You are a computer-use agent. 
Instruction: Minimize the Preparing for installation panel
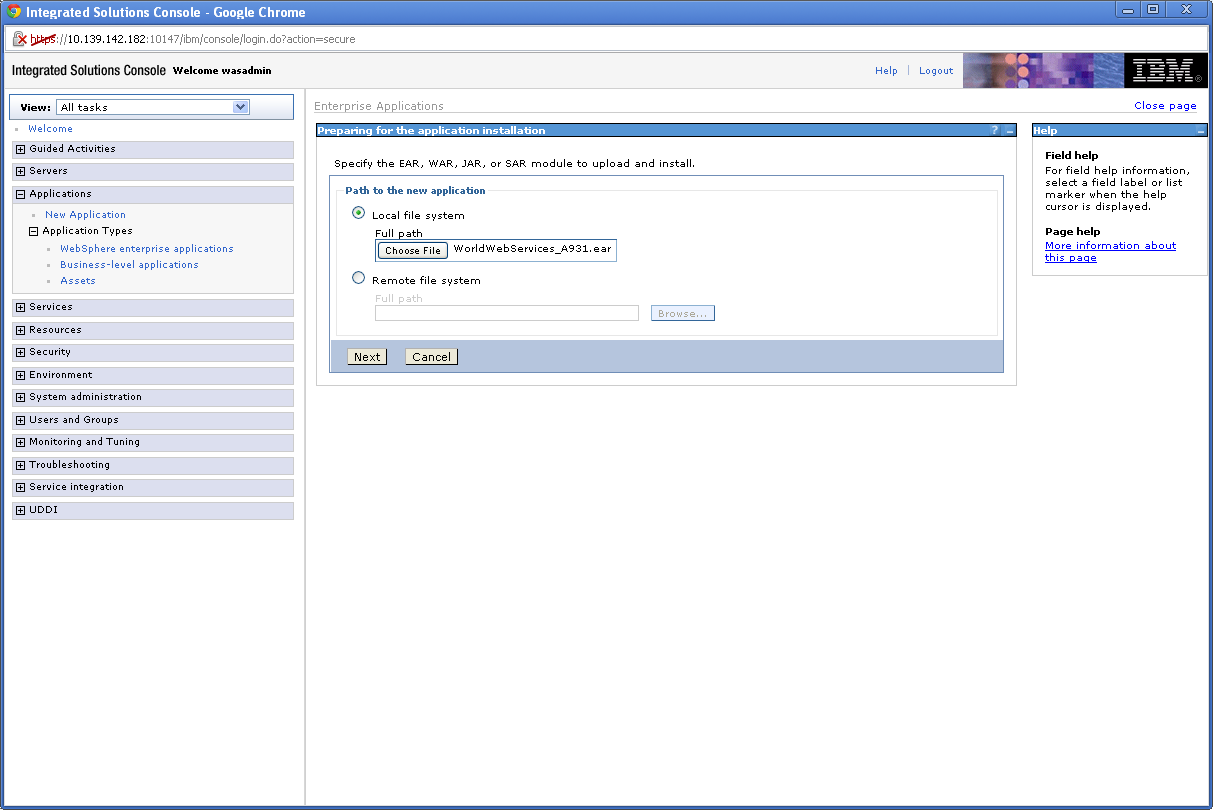pos(1009,131)
